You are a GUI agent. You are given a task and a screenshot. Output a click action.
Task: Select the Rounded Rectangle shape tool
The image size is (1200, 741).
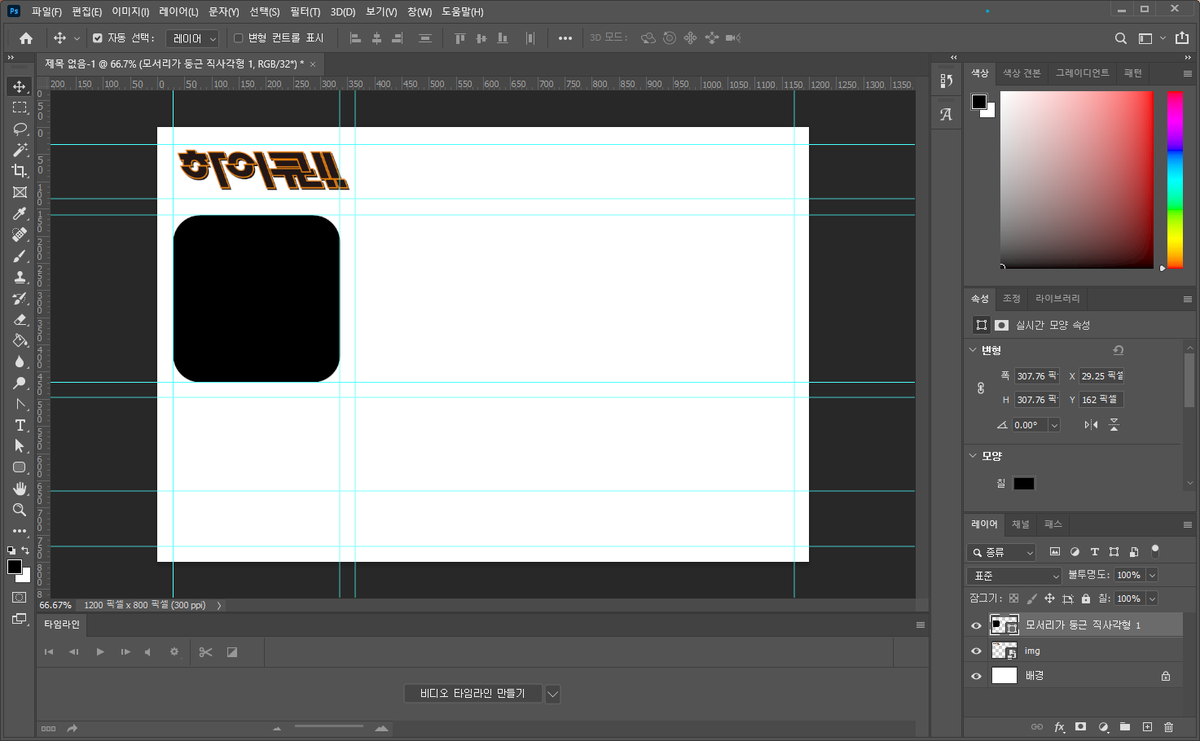(19, 467)
